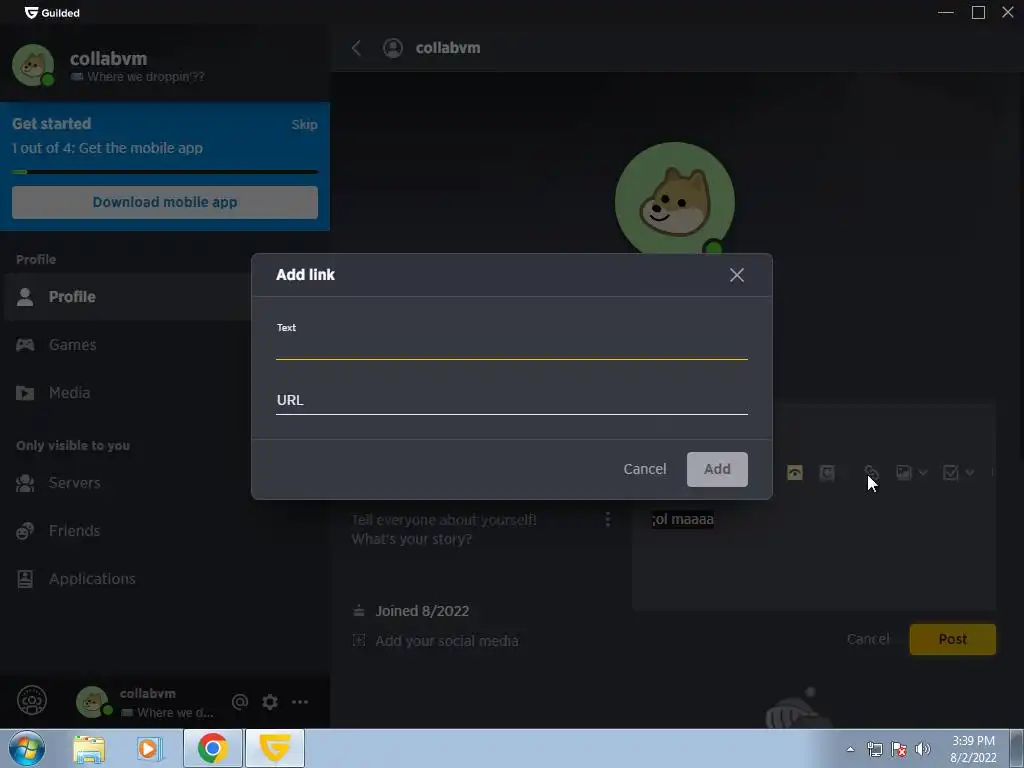Open the about section three-dot menu
The height and width of the screenshot is (768, 1024).
pos(608,519)
